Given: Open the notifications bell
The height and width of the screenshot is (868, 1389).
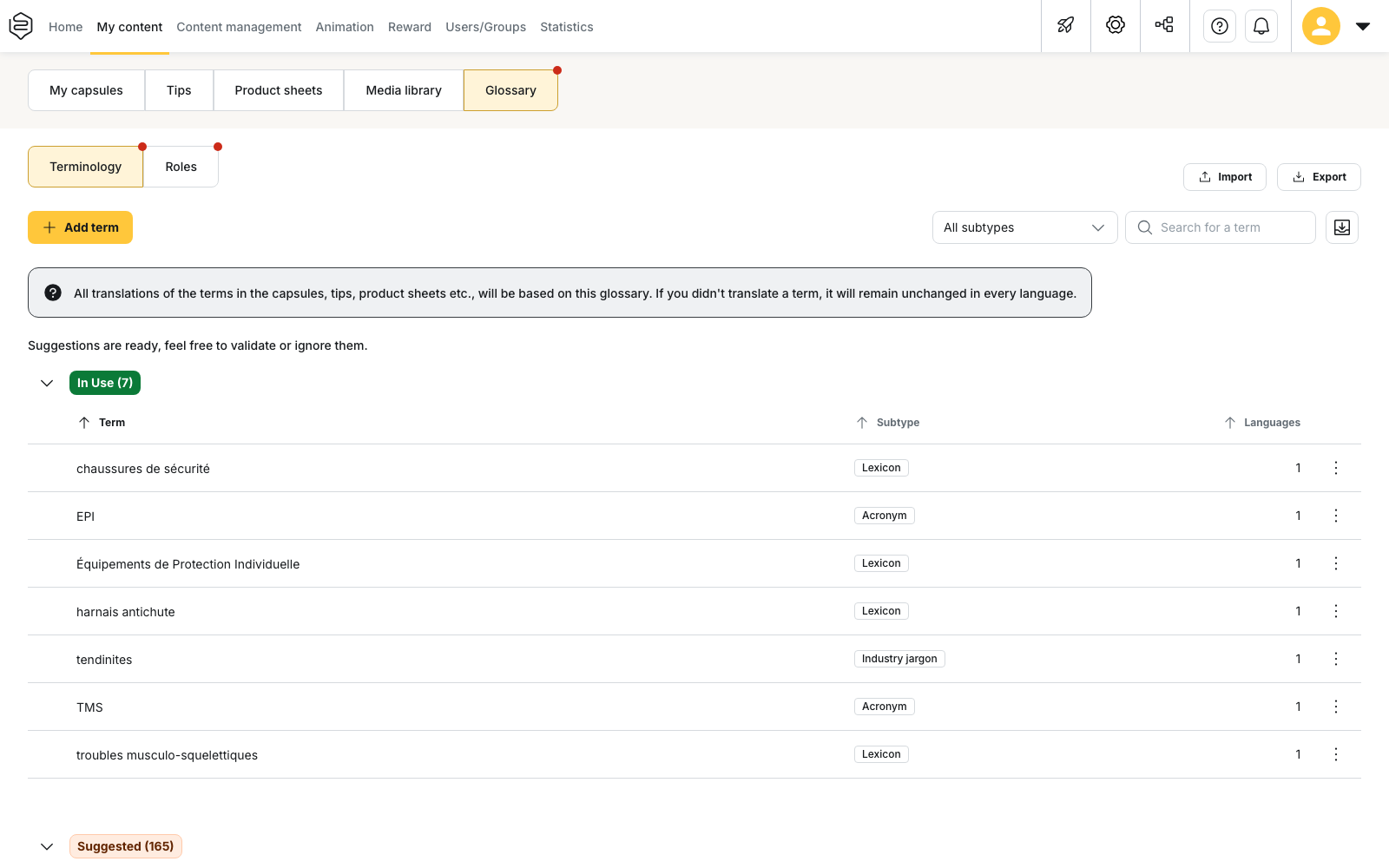Looking at the screenshot, I should click(x=1261, y=26).
